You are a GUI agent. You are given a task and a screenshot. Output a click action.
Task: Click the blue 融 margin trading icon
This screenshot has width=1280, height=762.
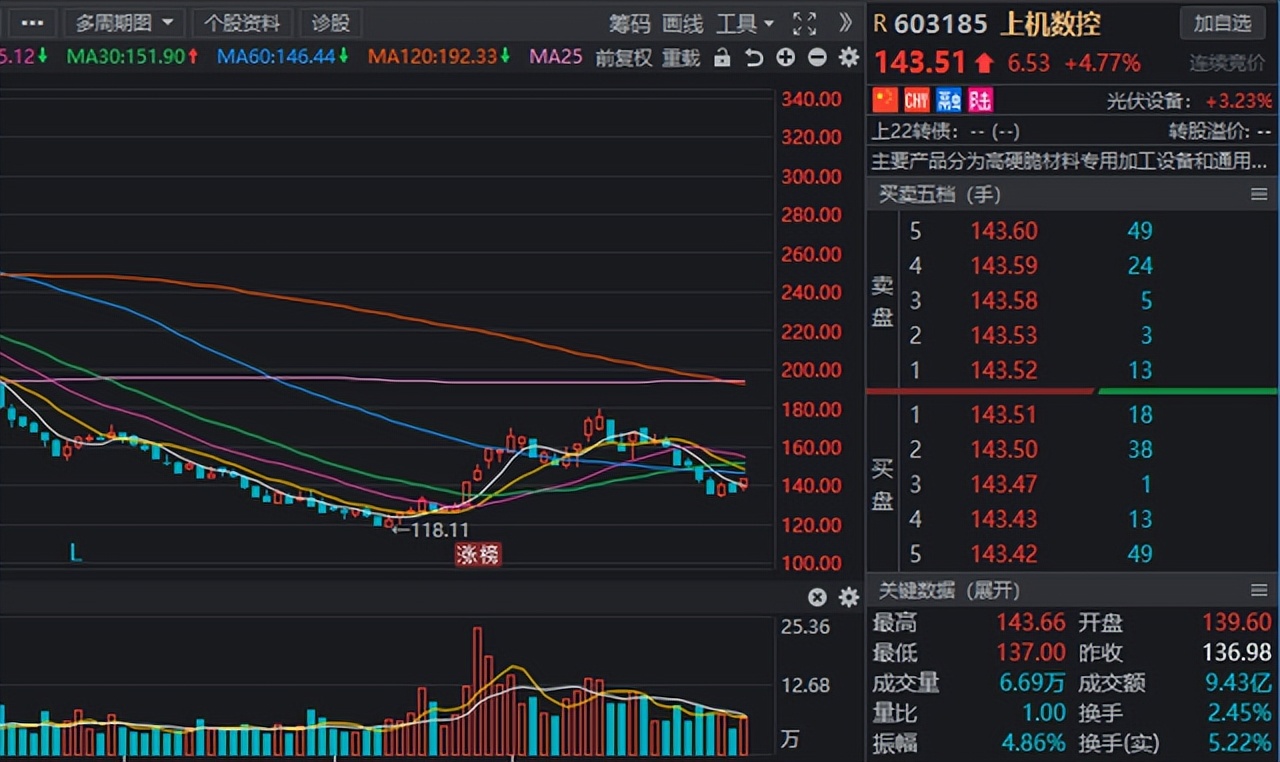coord(949,100)
